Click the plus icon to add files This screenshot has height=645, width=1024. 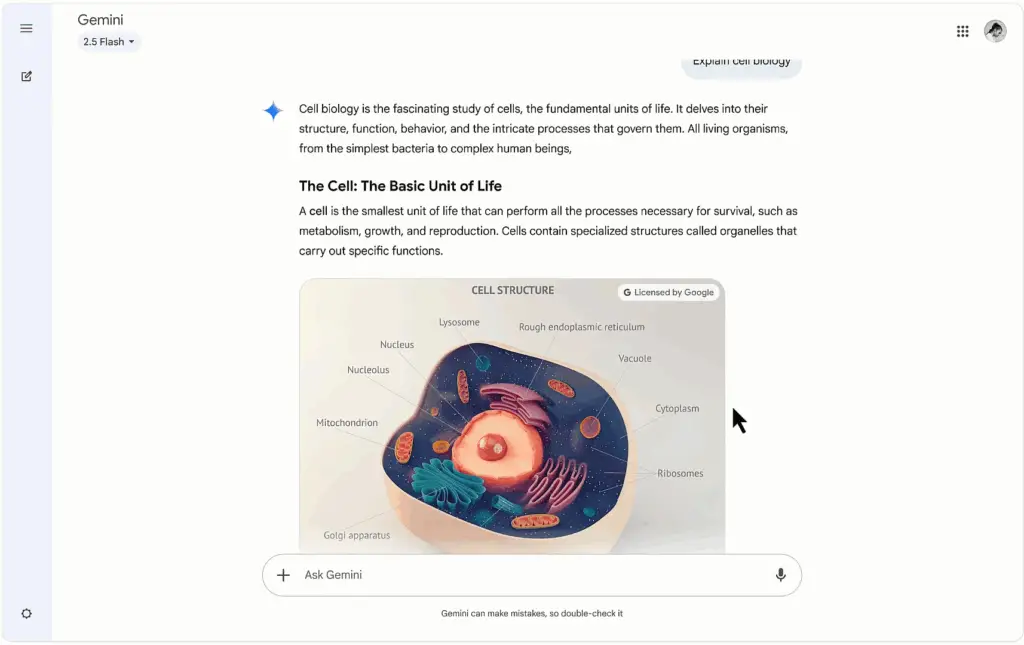click(283, 575)
